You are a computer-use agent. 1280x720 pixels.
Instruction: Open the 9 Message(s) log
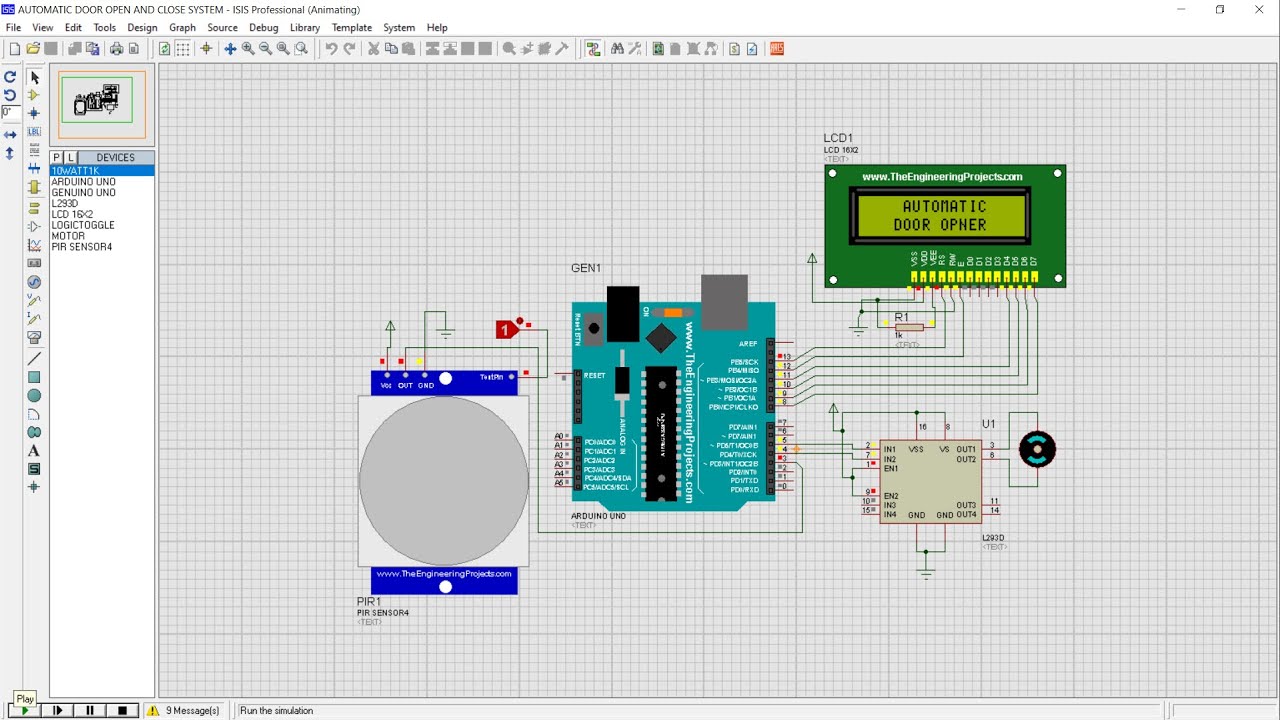point(183,711)
